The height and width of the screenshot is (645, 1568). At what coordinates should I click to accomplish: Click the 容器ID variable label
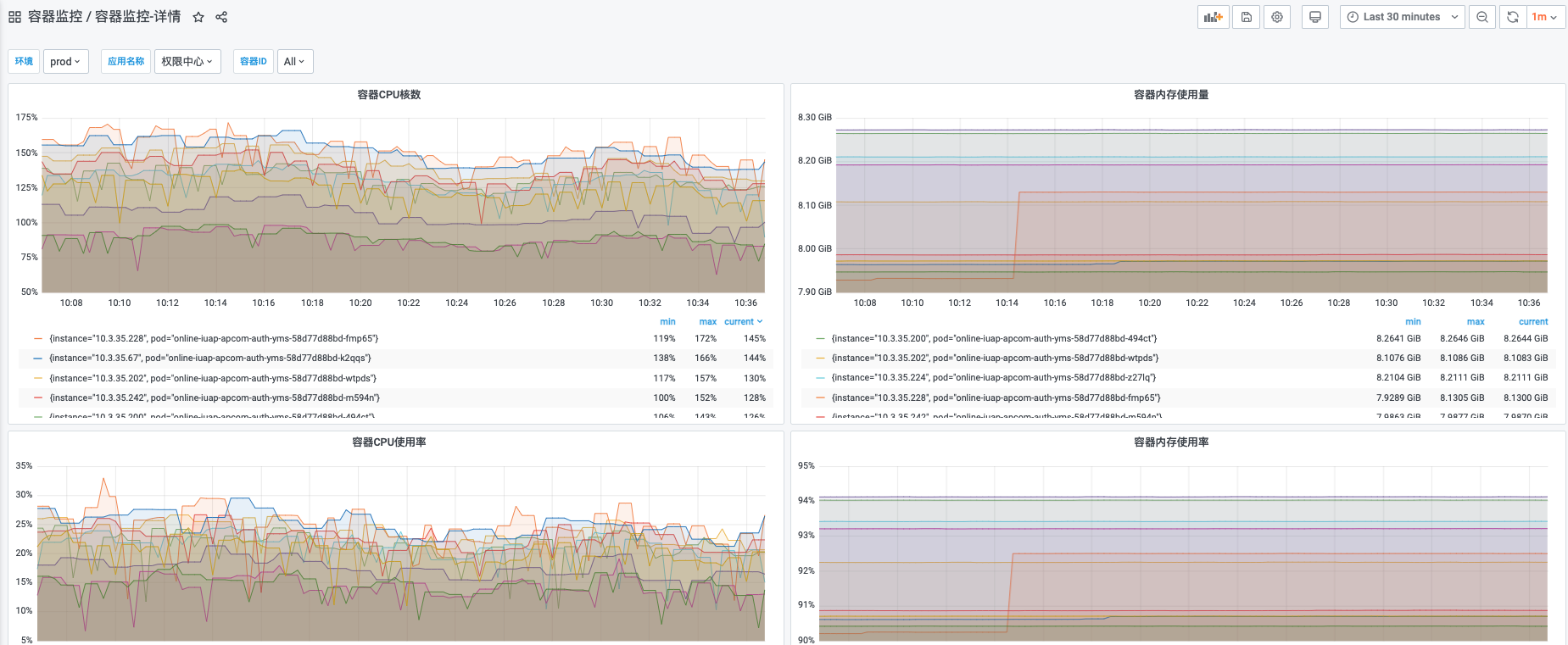tap(254, 61)
